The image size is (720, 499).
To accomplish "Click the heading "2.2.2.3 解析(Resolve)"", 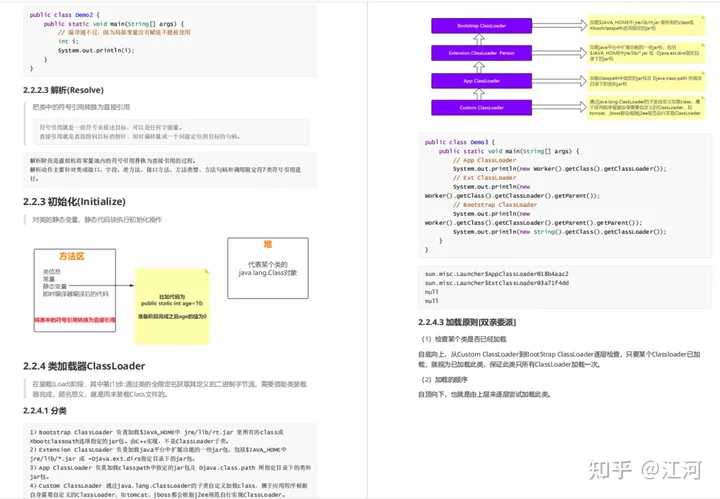I will (63, 90).
